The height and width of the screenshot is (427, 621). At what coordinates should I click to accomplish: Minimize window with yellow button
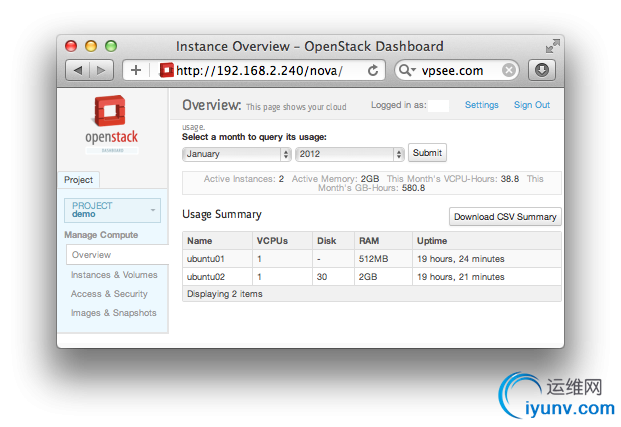[91, 46]
